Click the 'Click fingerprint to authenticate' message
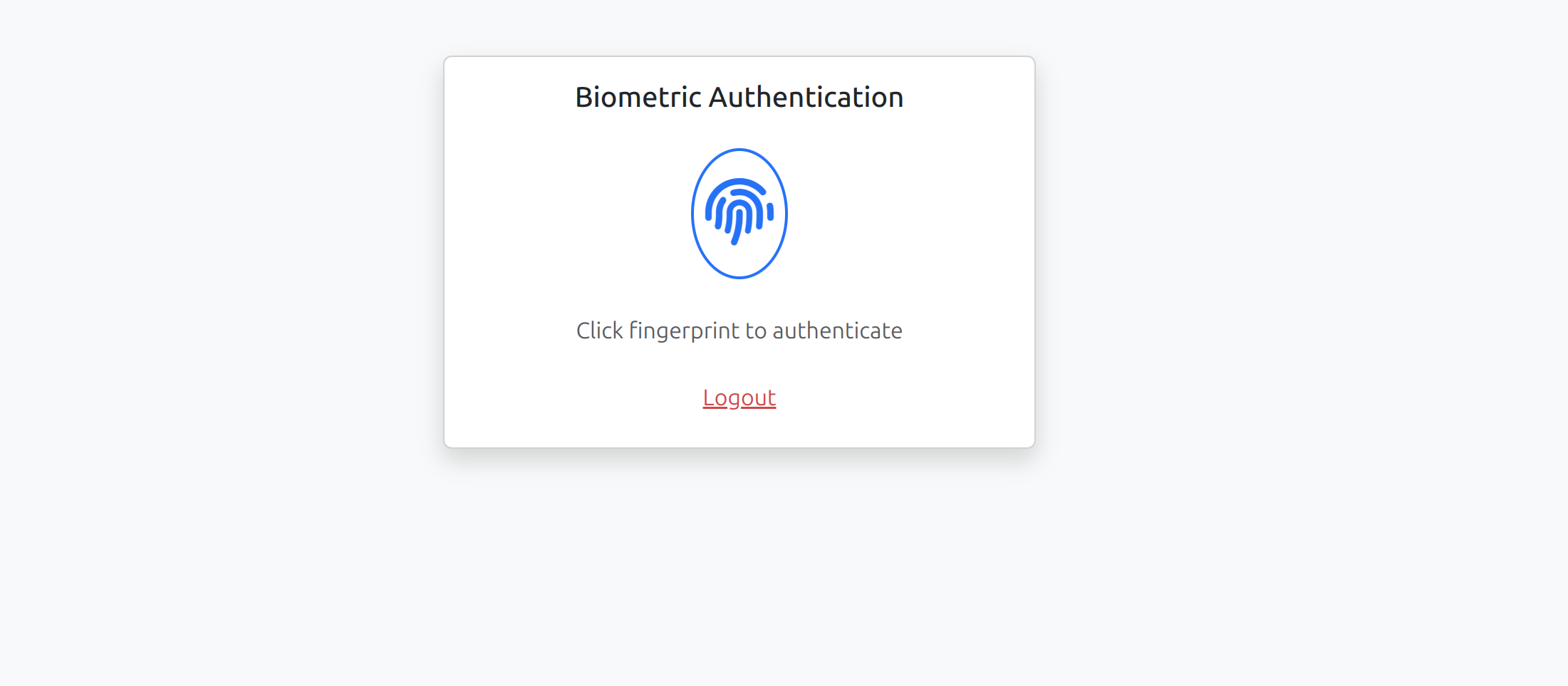Image resolution: width=1568 pixels, height=686 pixels. (739, 331)
